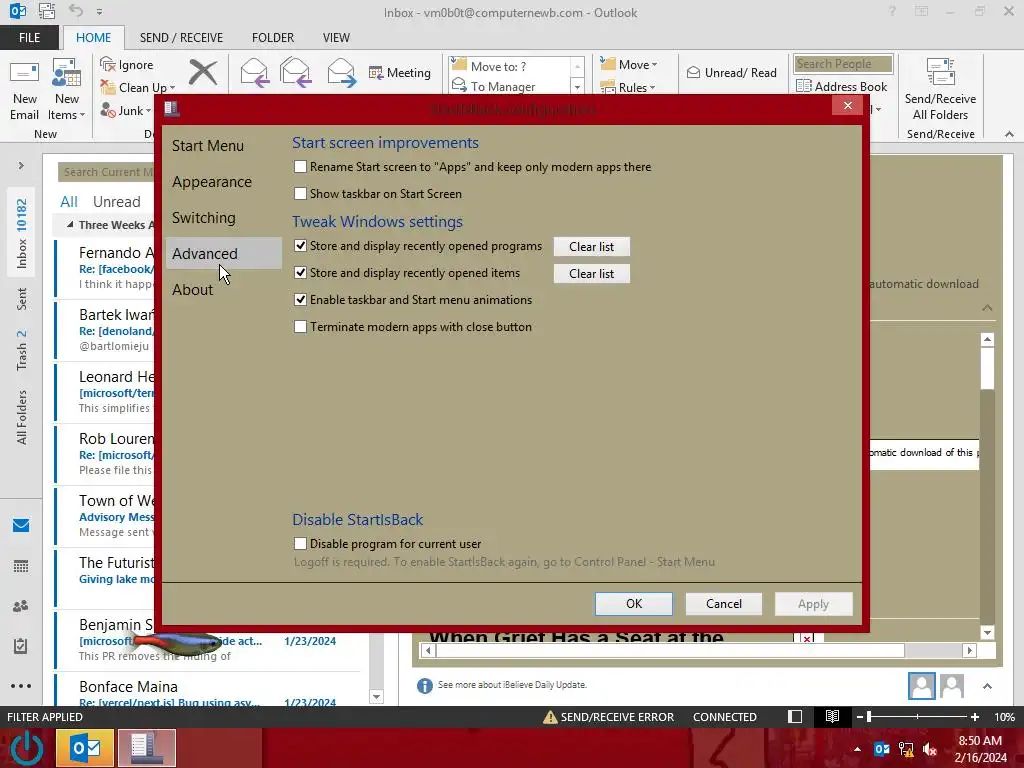Clear list of recently opened items

pos(592,274)
